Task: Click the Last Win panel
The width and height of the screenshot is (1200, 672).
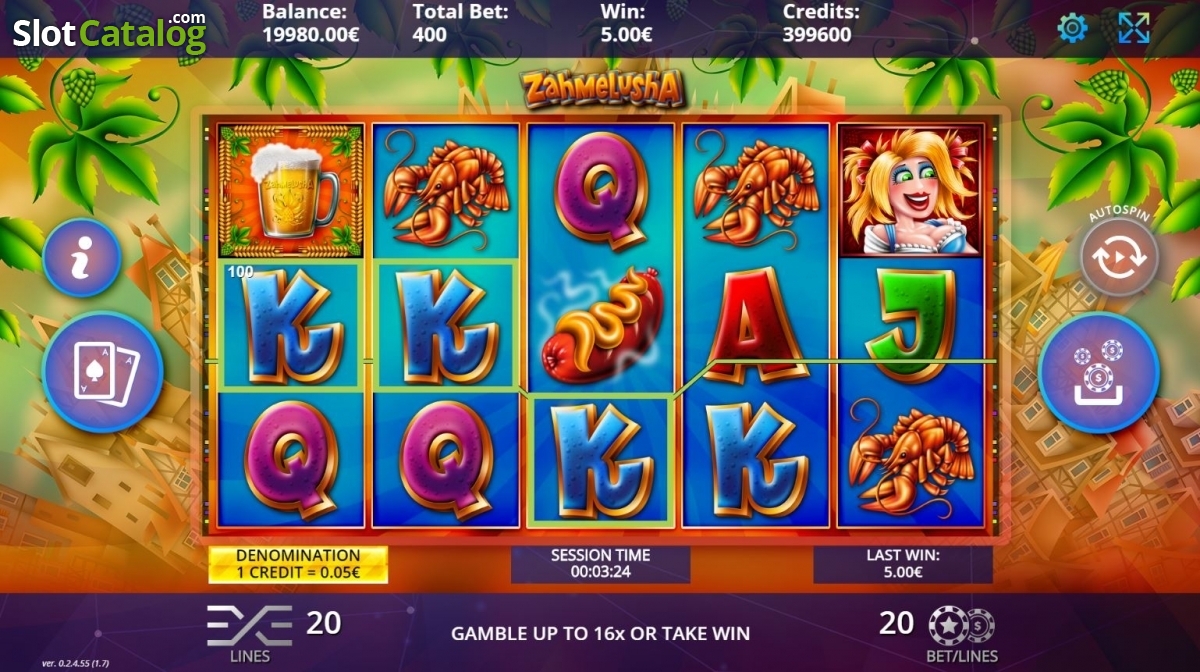Action: point(903,564)
